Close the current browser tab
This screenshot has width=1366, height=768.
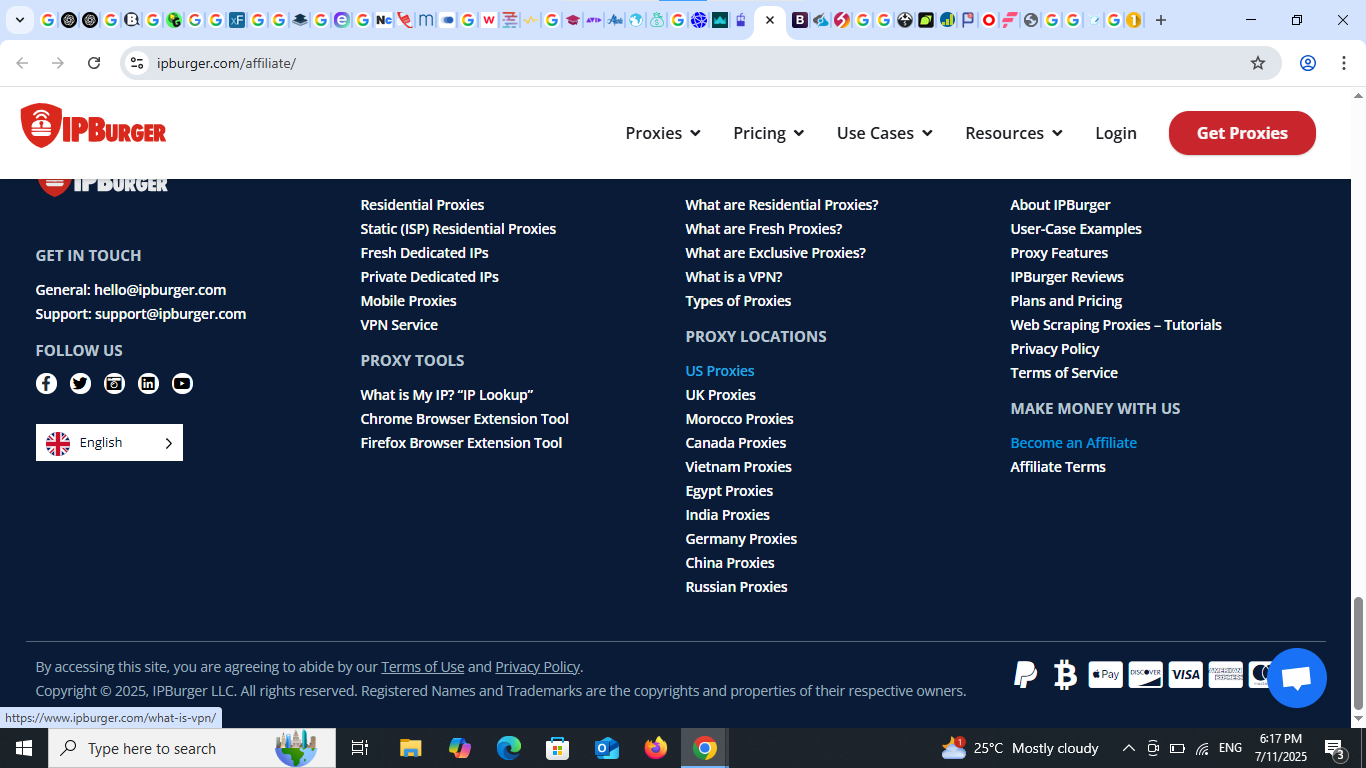click(x=770, y=20)
